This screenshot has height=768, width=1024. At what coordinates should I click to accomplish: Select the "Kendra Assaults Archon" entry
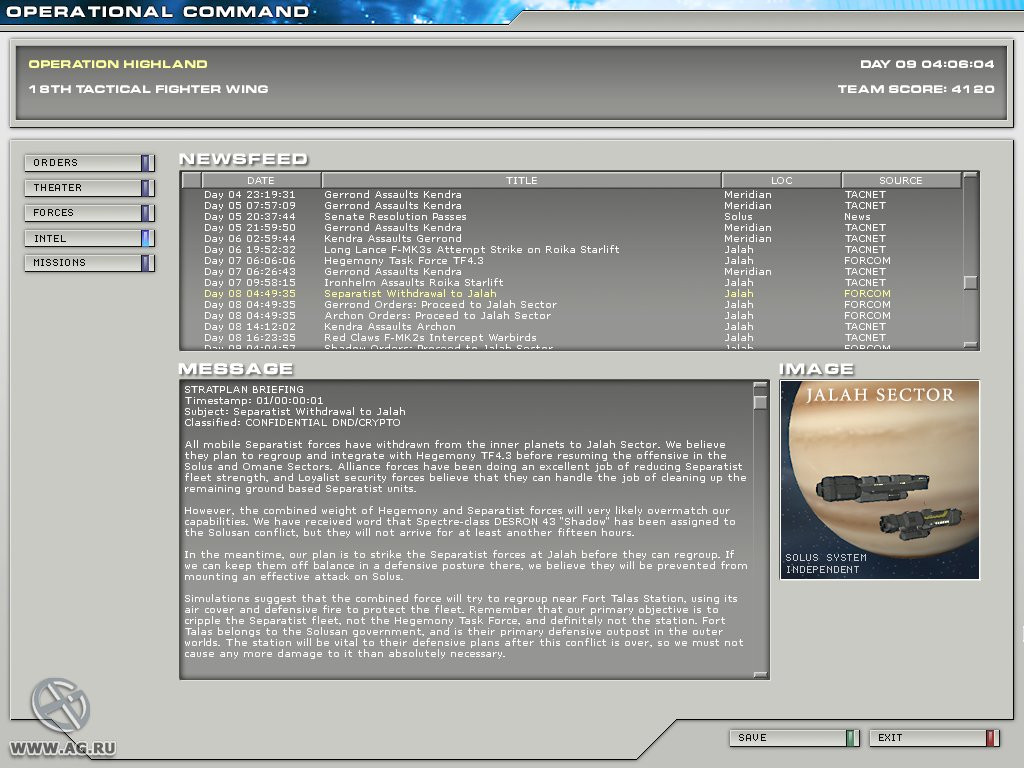(571, 327)
